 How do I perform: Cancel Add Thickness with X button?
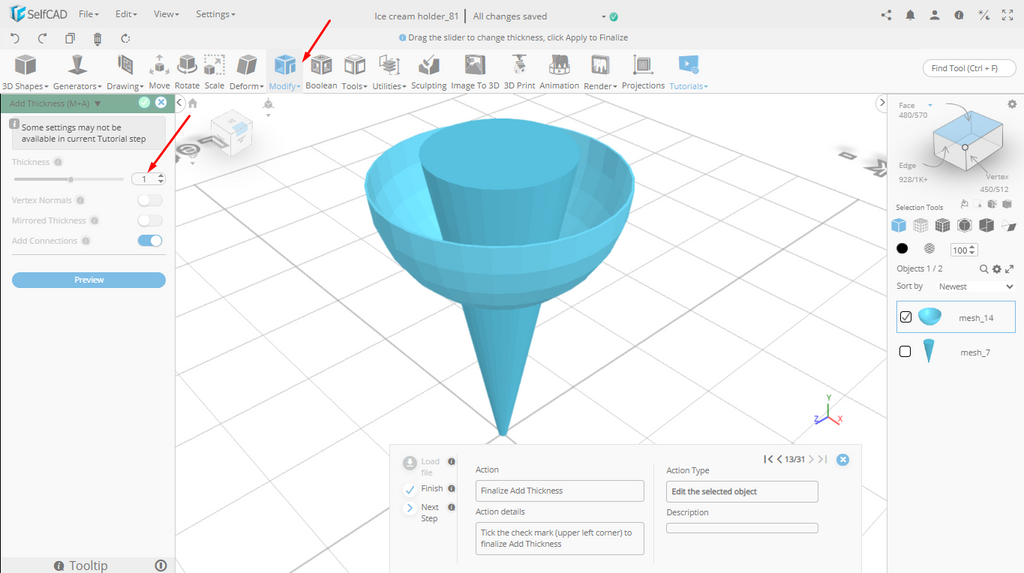[161, 103]
